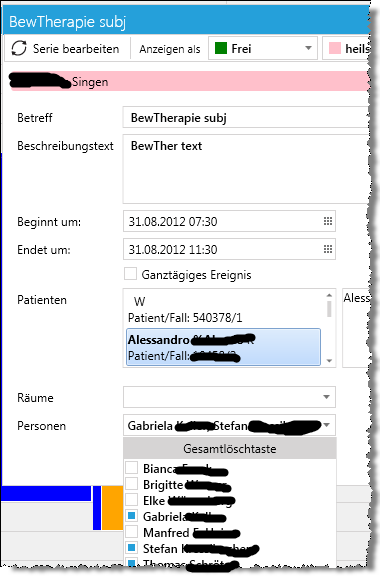The image size is (380, 576).
Task: Click patients list scroll-up arrow
Action: tap(329, 295)
